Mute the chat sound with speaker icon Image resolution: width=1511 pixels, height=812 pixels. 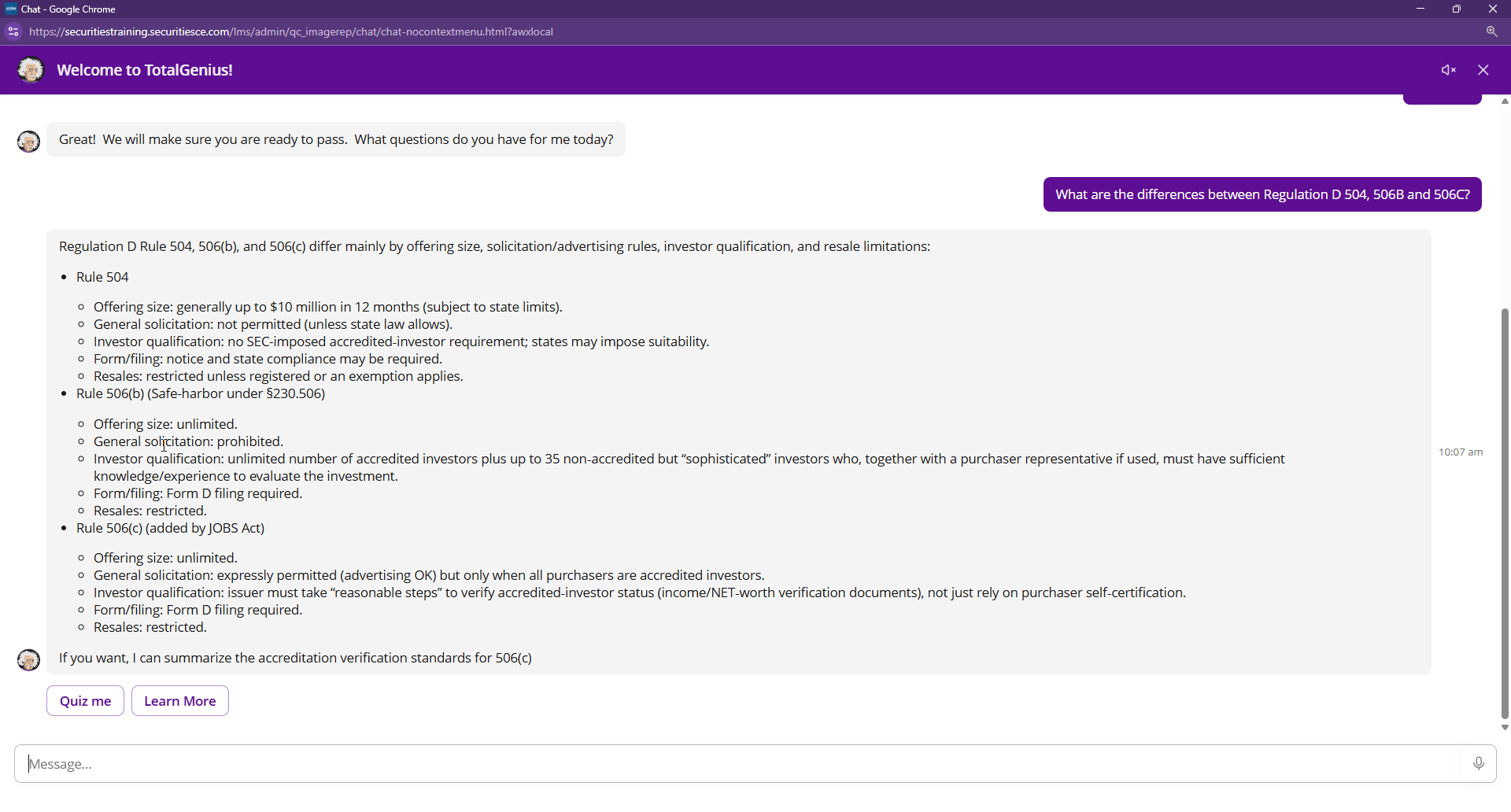(1448, 70)
